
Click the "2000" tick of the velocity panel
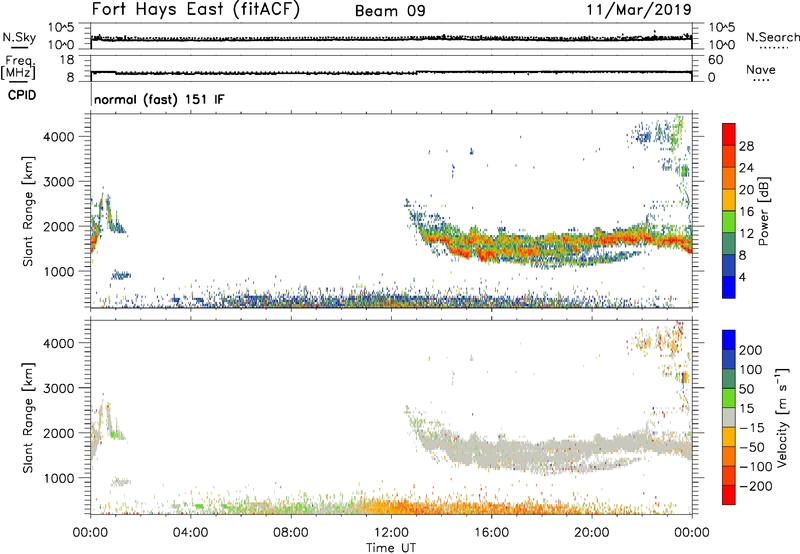(59, 433)
